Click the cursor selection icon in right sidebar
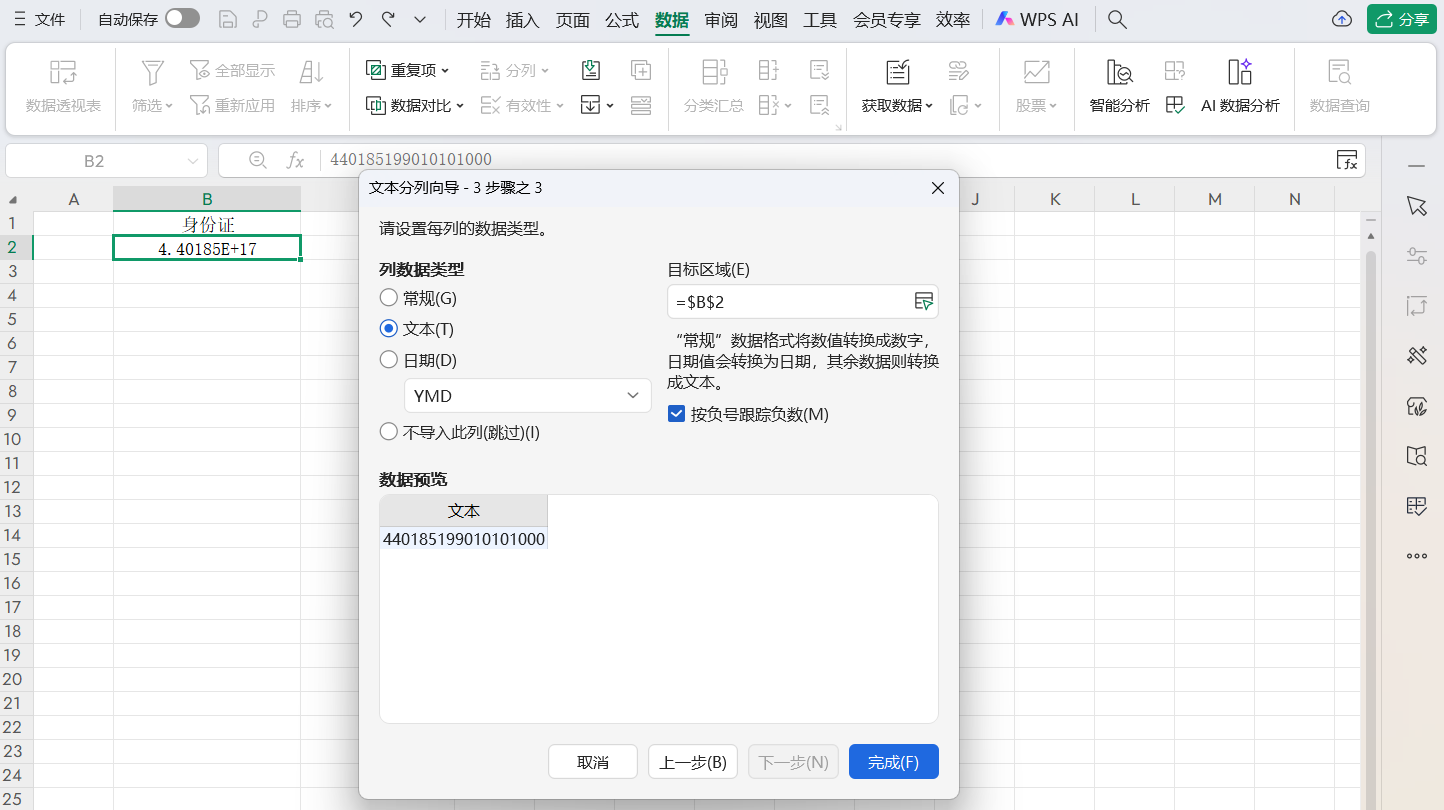 (1416, 206)
